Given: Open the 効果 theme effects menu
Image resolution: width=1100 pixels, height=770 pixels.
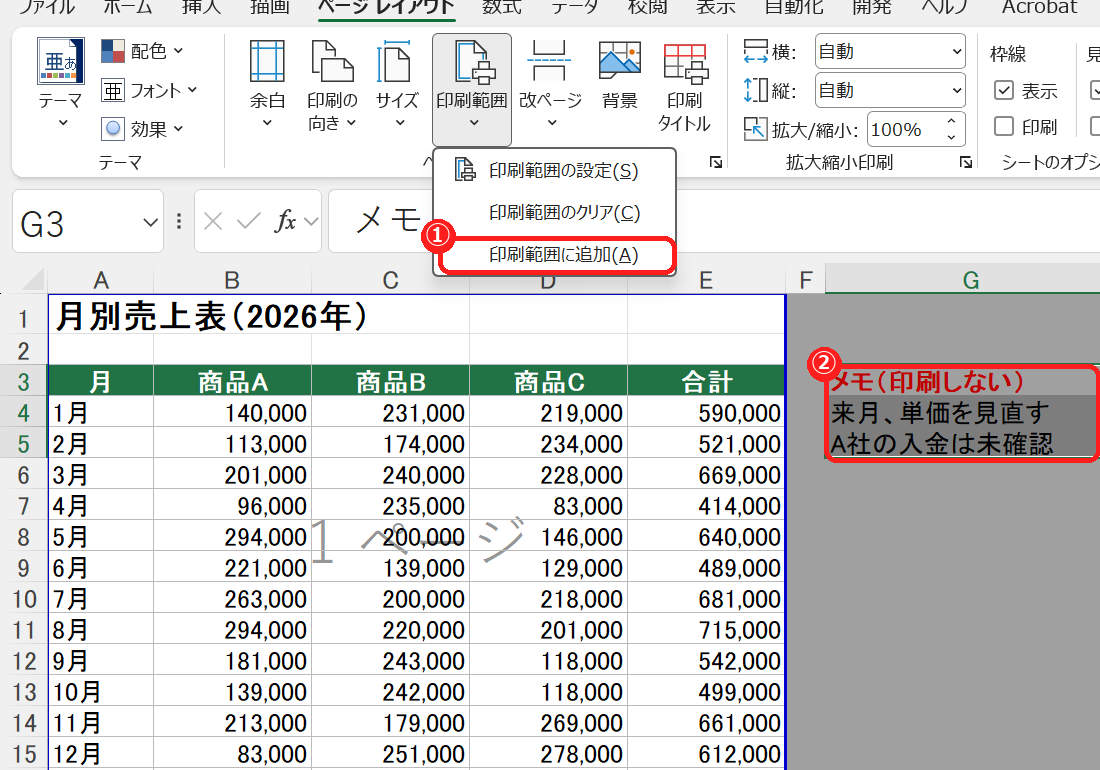Looking at the screenshot, I should [x=142, y=129].
